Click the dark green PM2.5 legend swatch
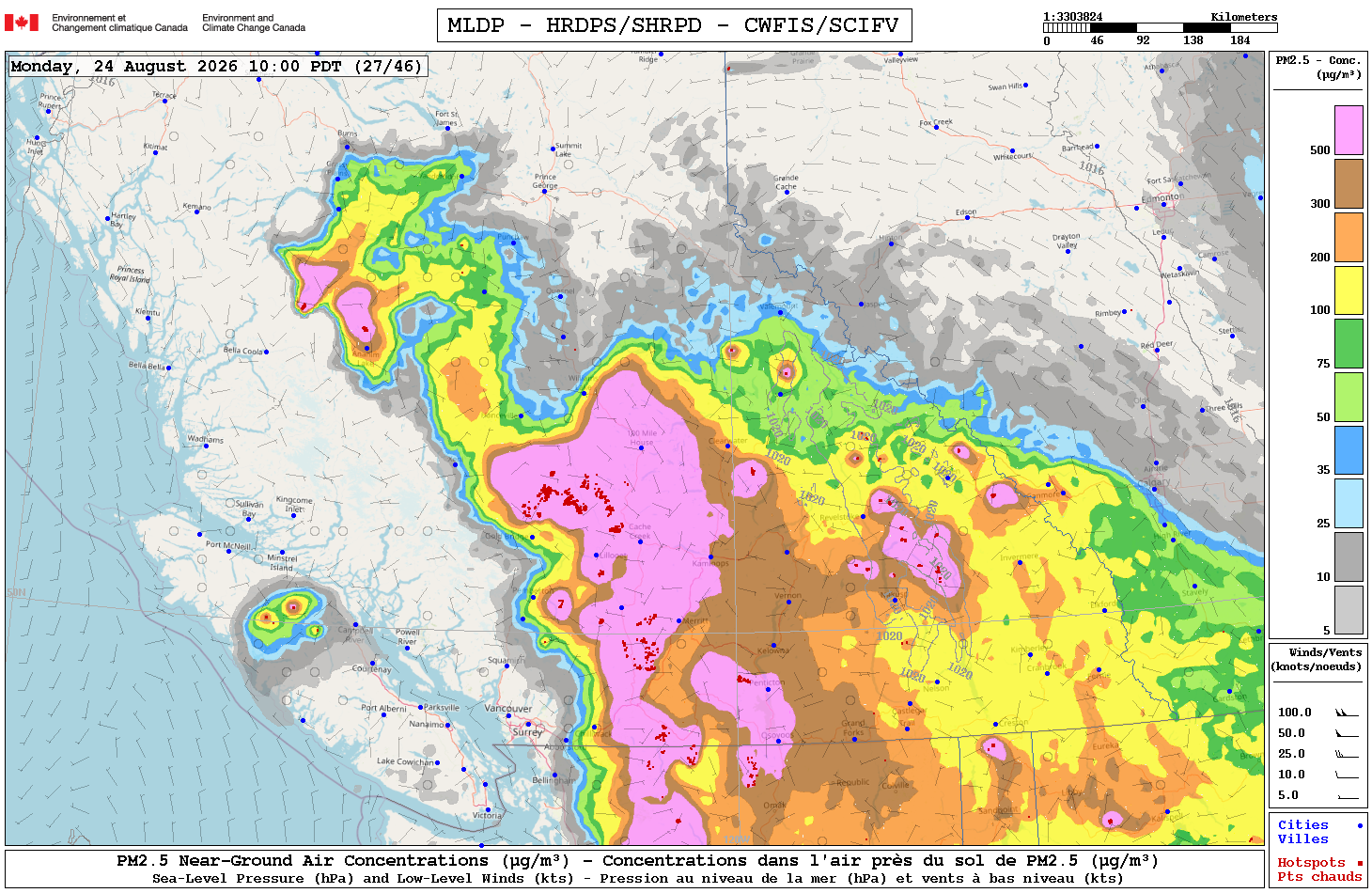 (1349, 343)
